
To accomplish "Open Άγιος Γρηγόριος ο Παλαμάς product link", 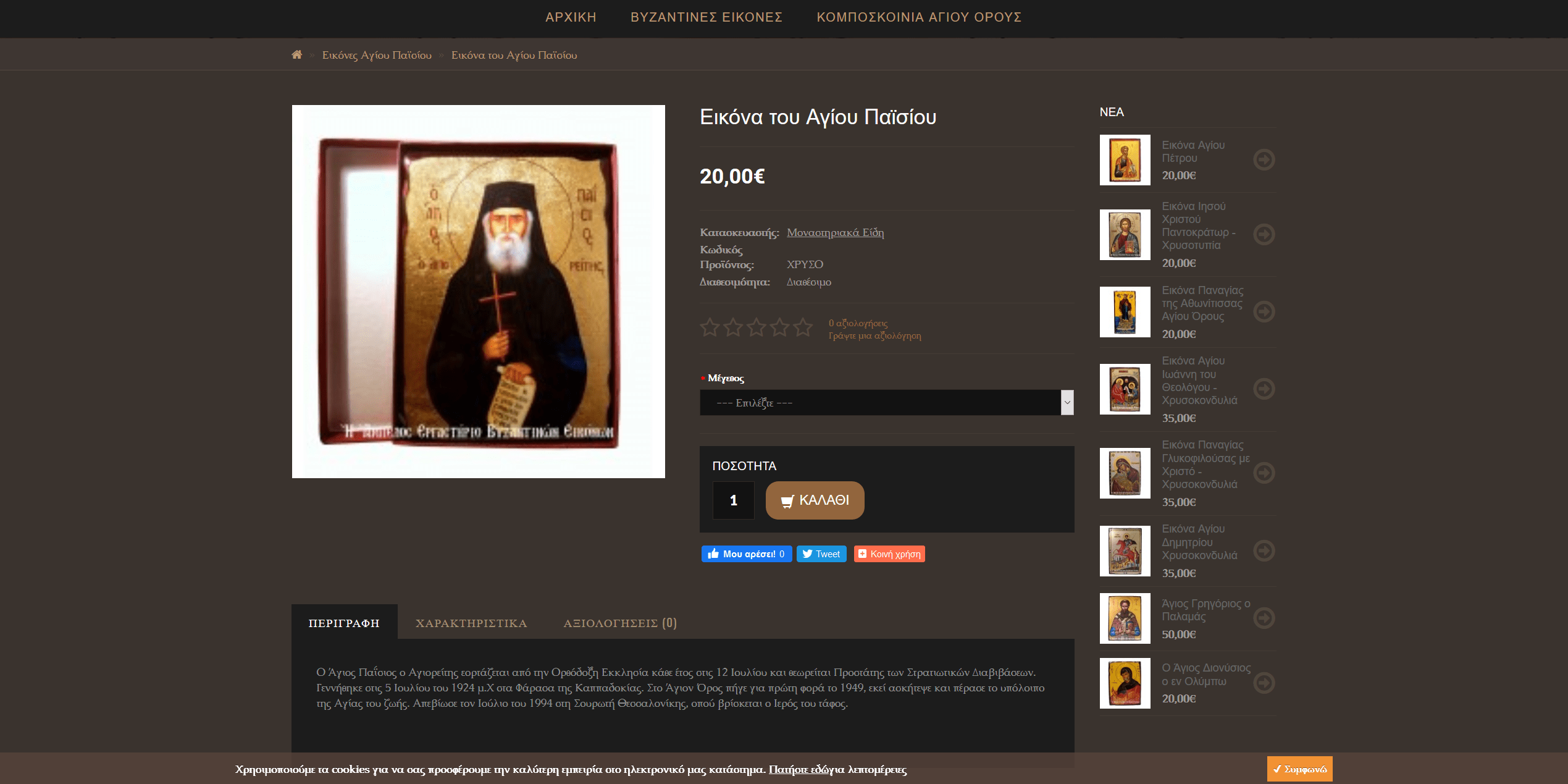I will (x=1206, y=610).
